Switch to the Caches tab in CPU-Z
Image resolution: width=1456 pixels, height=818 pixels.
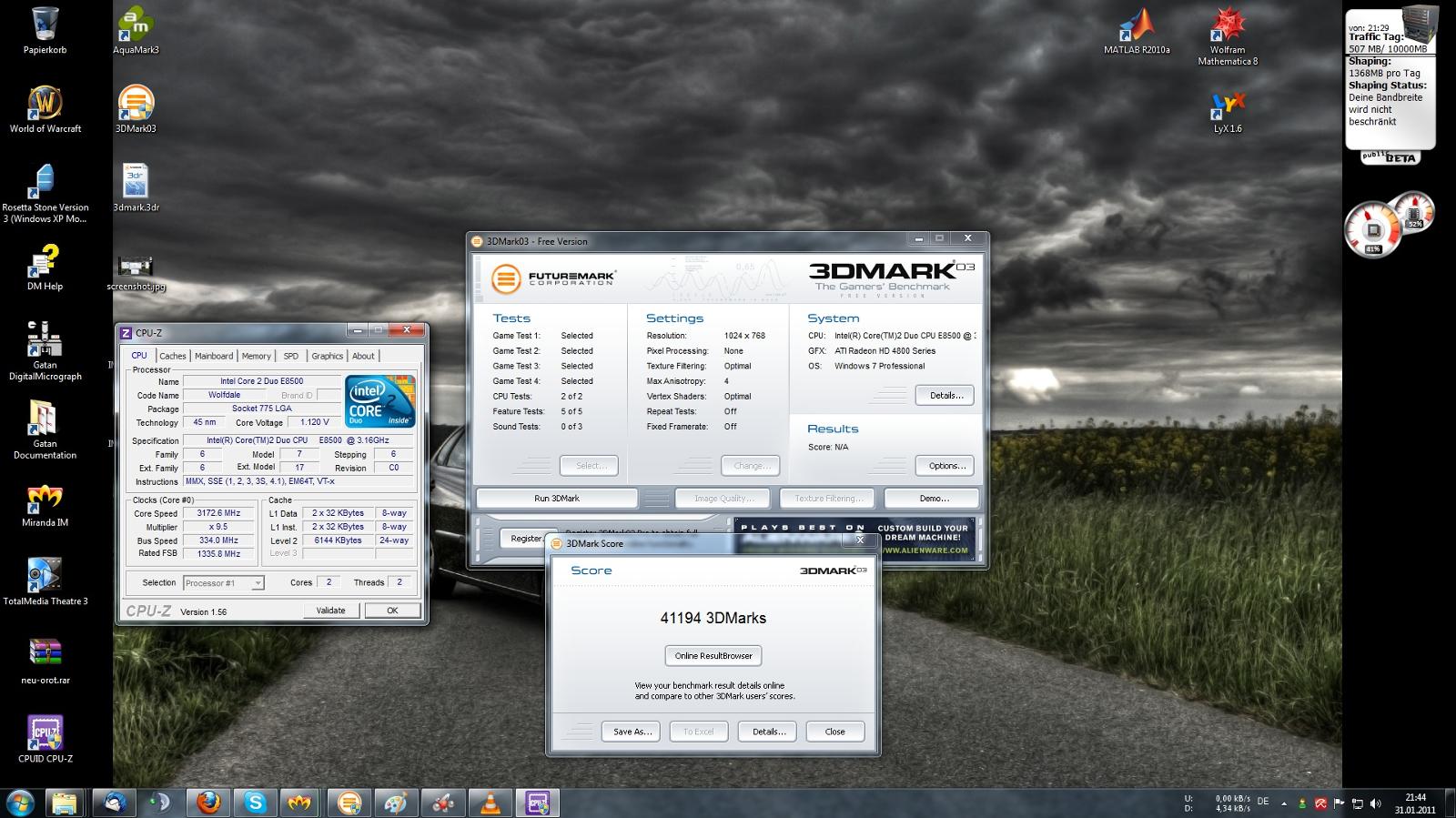click(x=172, y=356)
